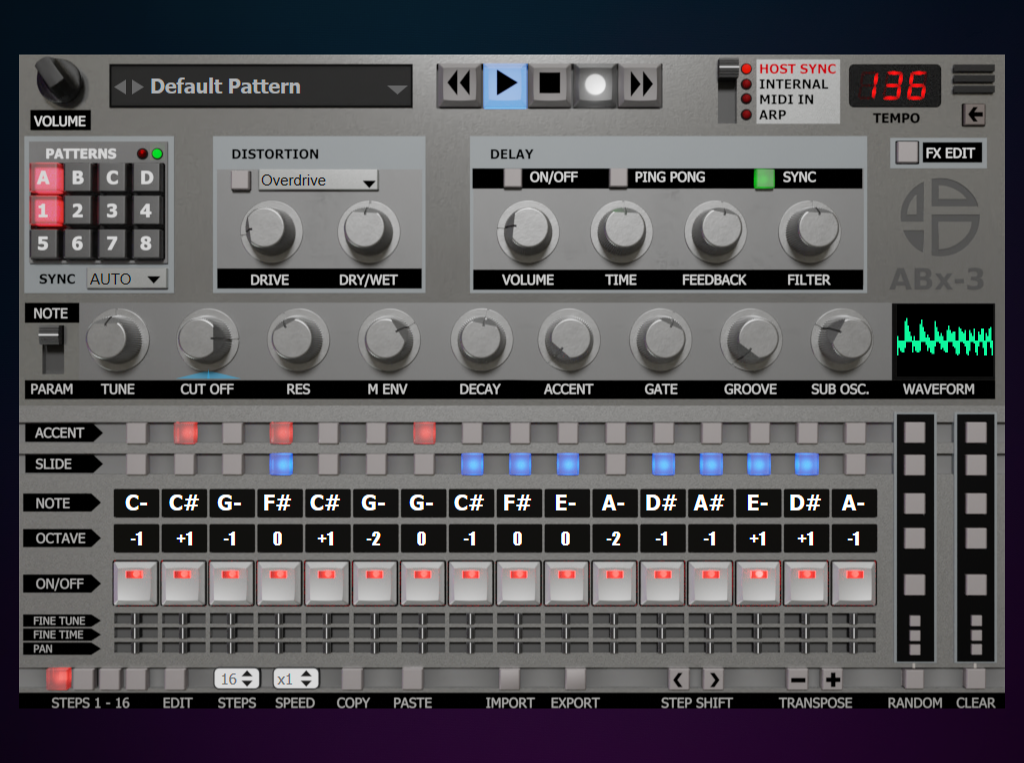The height and width of the screenshot is (763, 1024).
Task: Transpose up with the plus button
Action: (832, 680)
